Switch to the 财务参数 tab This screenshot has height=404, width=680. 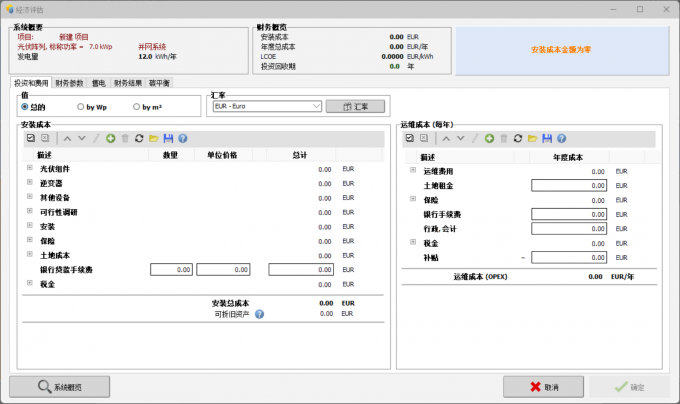click(69, 83)
